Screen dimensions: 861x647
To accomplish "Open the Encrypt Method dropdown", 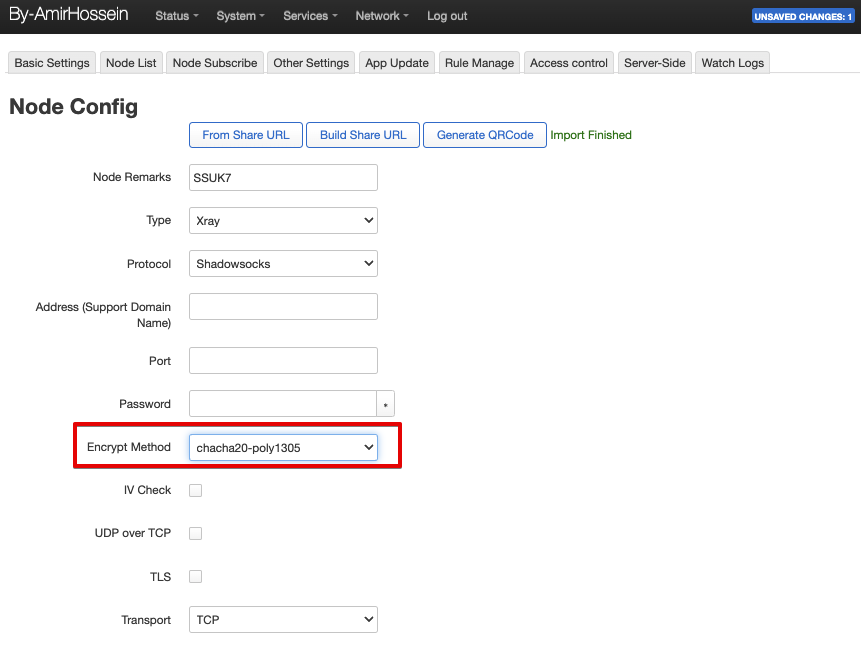I will tap(283, 448).
